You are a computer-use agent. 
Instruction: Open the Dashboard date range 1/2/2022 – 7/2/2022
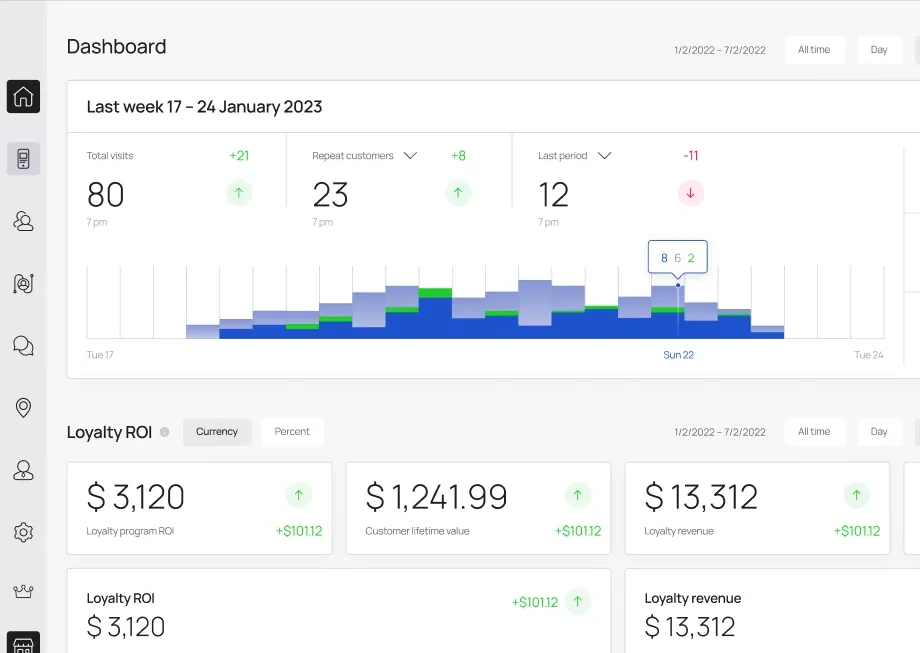(x=720, y=50)
